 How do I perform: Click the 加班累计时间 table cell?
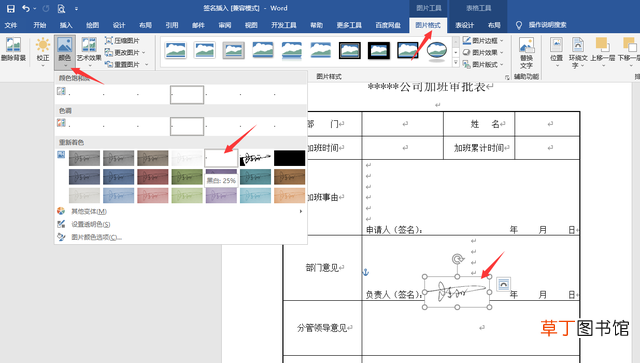click(x=479, y=148)
